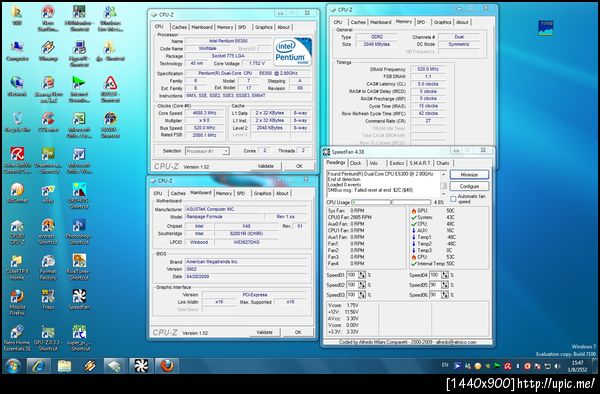This screenshot has width=600, height=394.
Task: Launch the Photoshop shortcut icon
Action: coord(79,231)
